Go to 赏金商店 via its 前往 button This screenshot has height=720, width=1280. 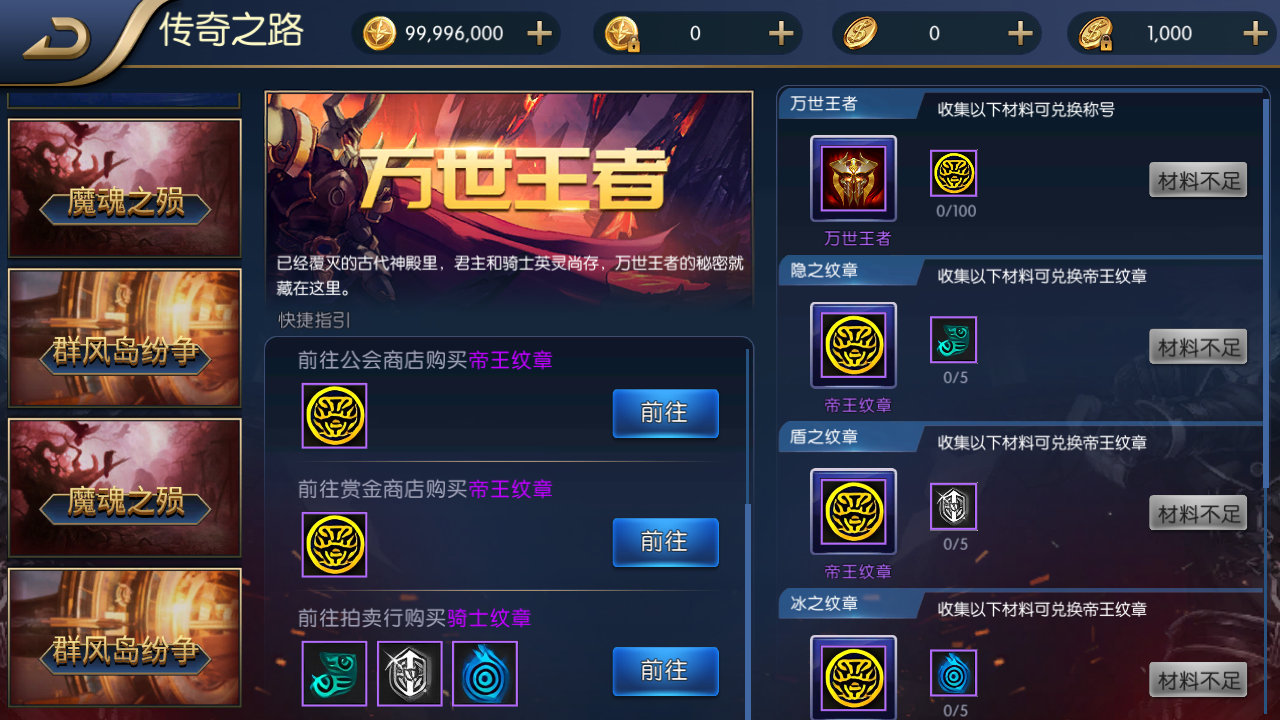pos(665,542)
